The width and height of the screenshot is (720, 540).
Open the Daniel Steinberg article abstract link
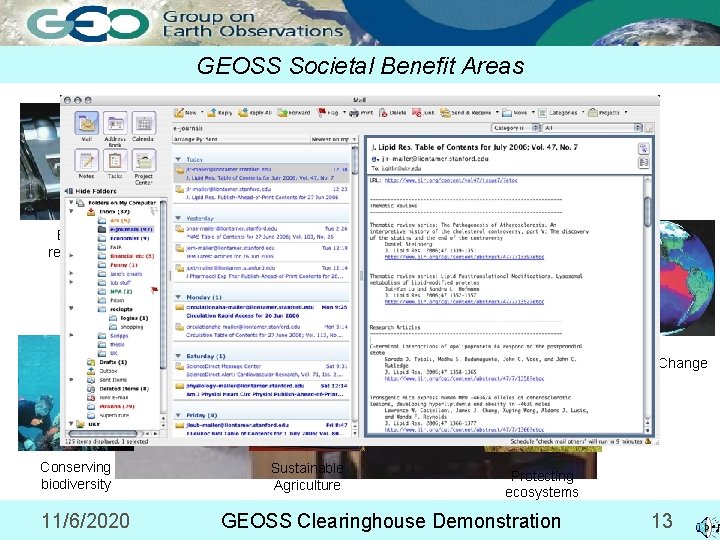464,257
